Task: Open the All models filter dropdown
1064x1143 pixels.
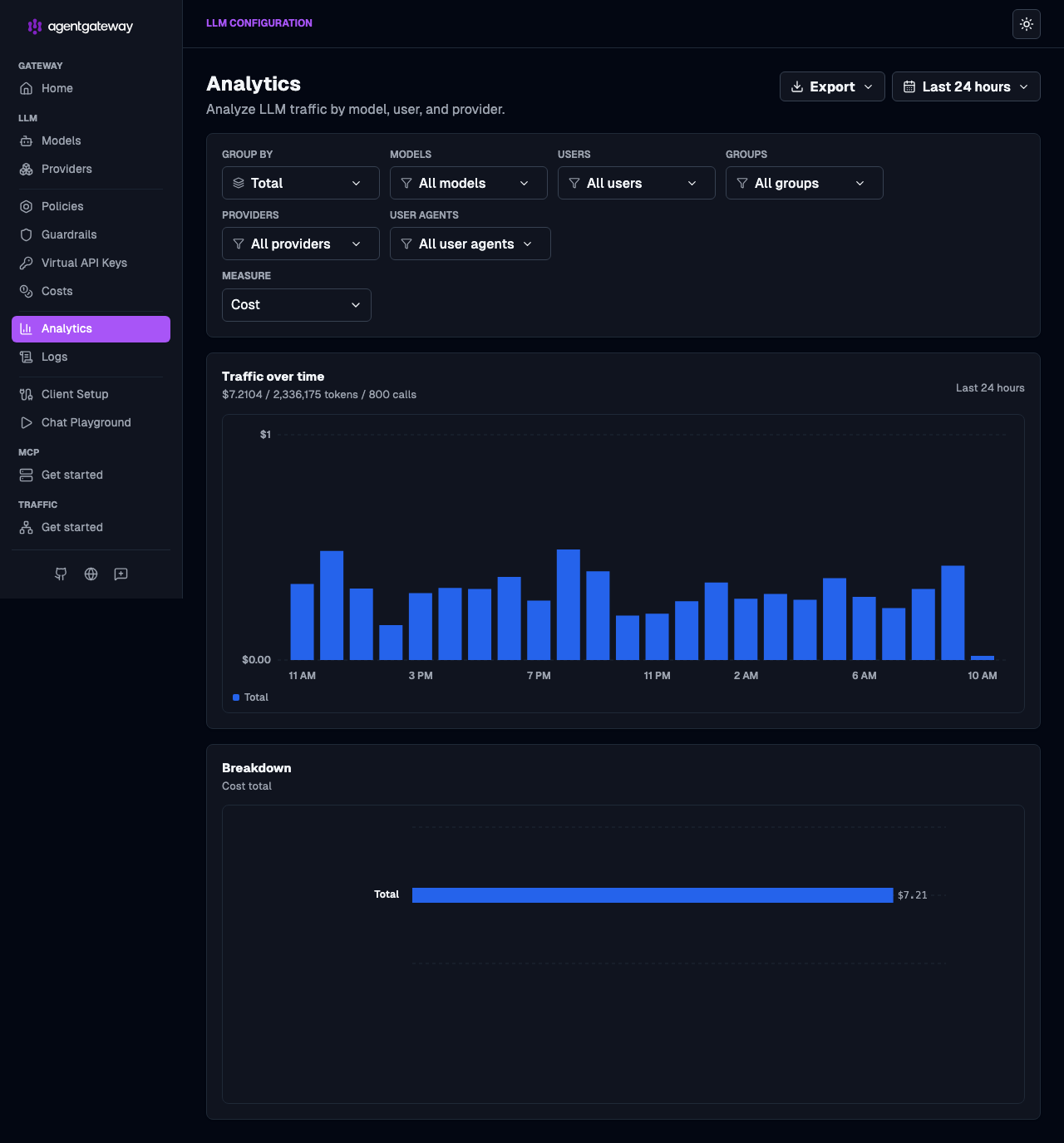Action: (x=469, y=183)
